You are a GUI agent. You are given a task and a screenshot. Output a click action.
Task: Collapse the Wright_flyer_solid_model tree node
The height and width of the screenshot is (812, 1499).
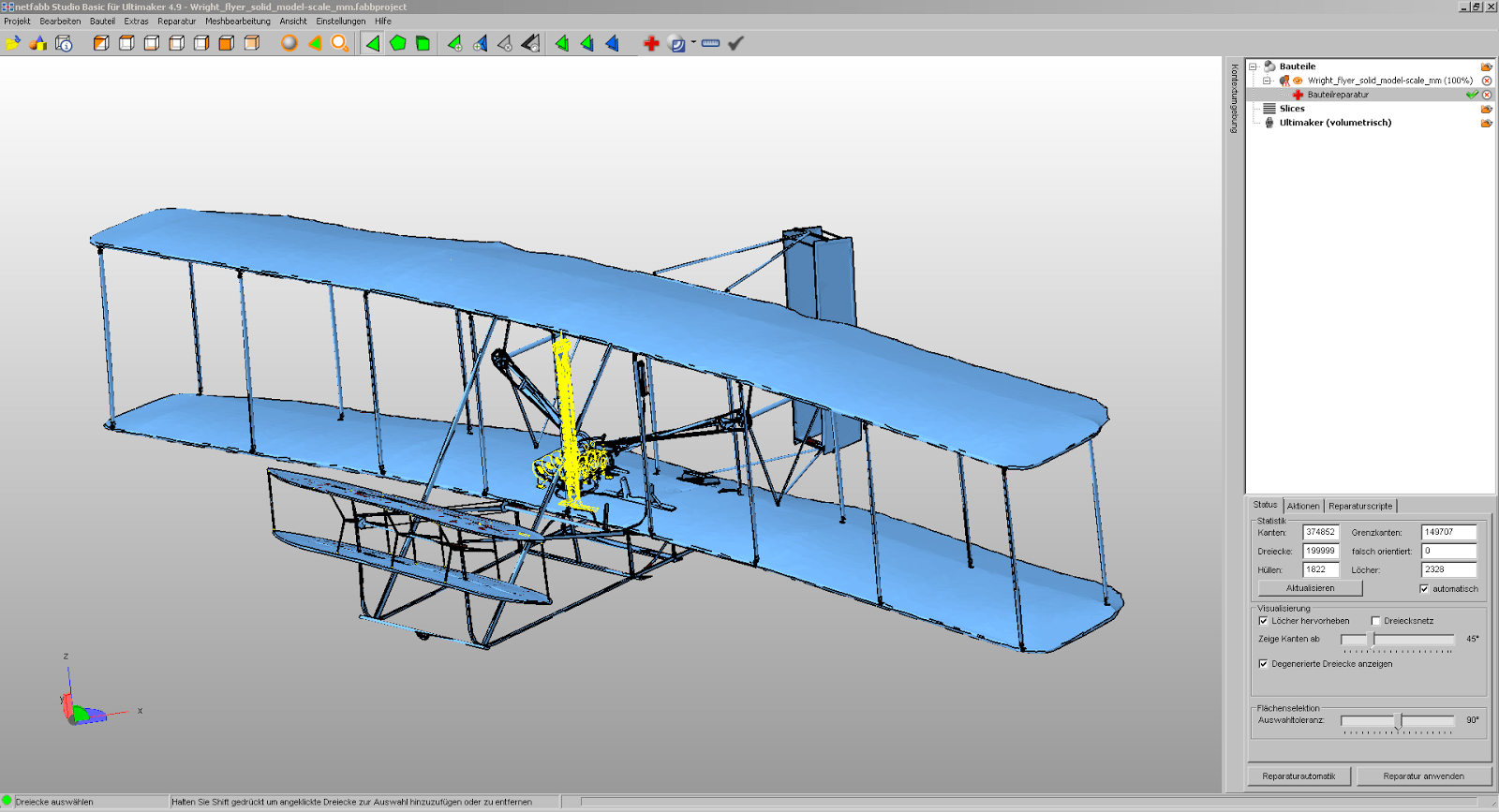pos(1267,81)
